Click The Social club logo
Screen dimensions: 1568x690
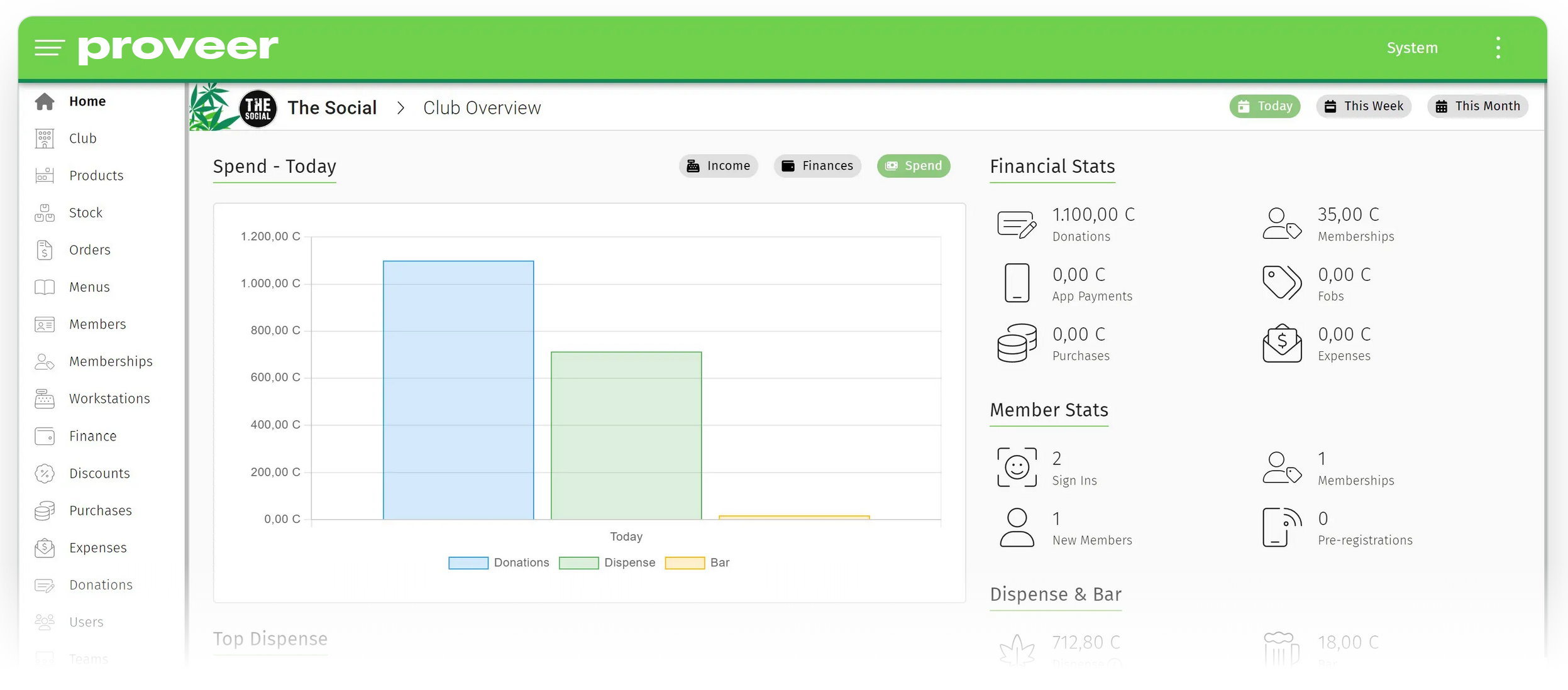tap(258, 108)
